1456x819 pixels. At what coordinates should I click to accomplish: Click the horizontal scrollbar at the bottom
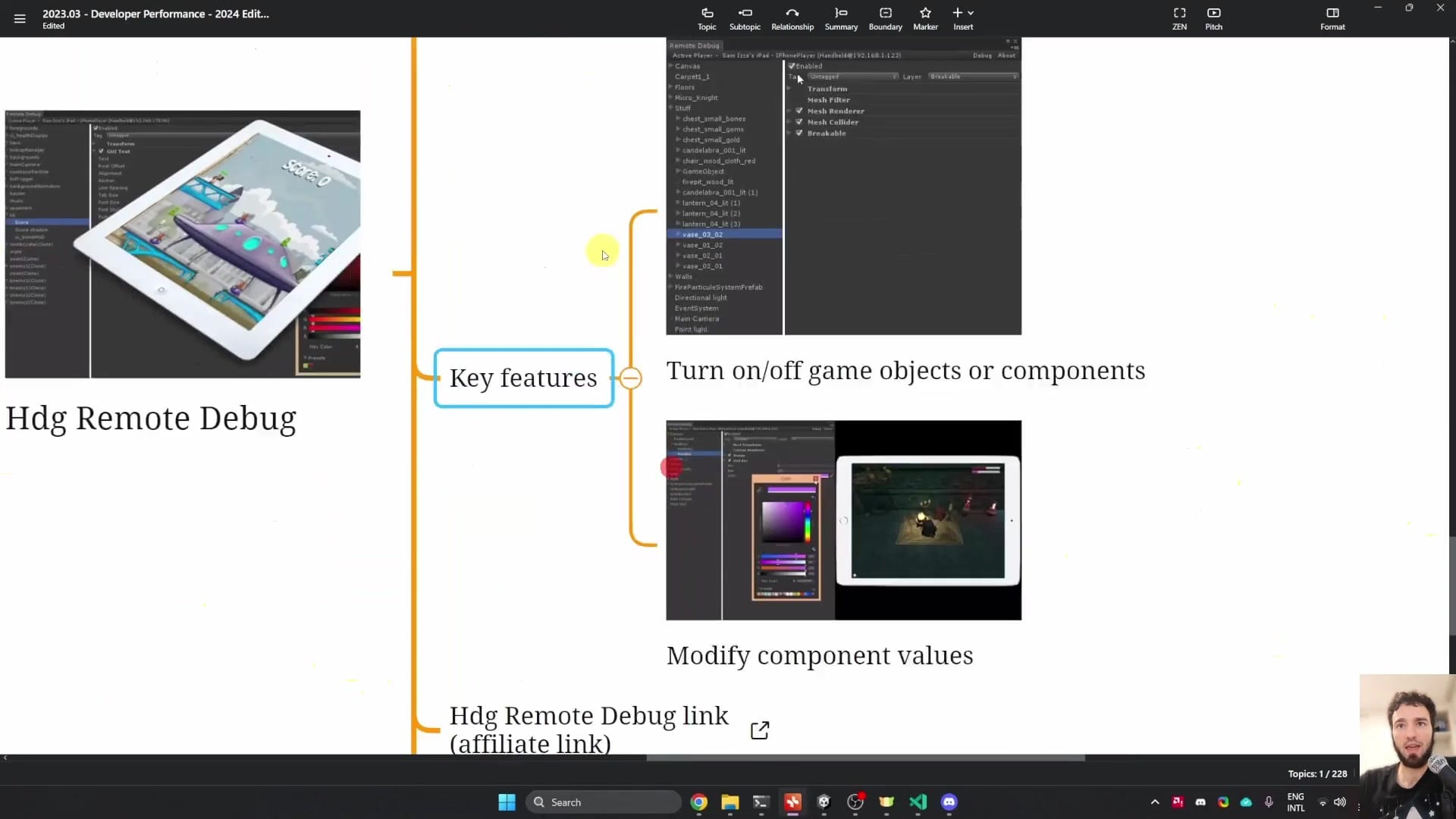pyautogui.click(x=864, y=758)
